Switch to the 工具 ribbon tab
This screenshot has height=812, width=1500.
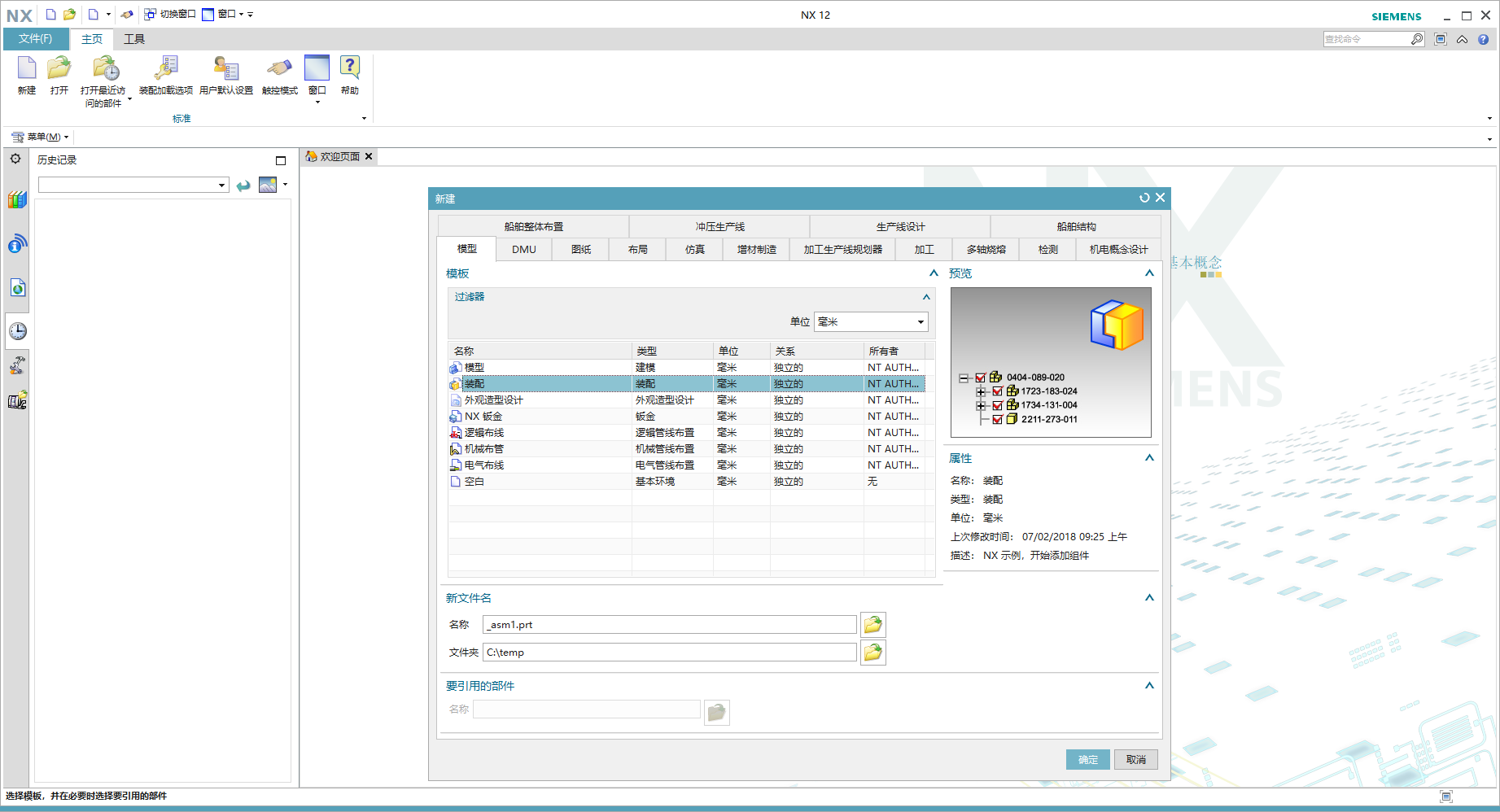(134, 39)
